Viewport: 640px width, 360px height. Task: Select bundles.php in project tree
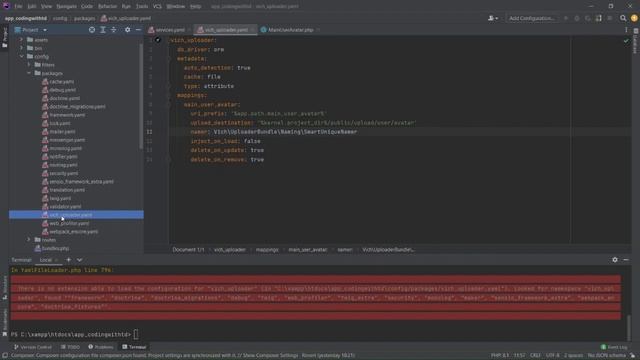[56, 248]
